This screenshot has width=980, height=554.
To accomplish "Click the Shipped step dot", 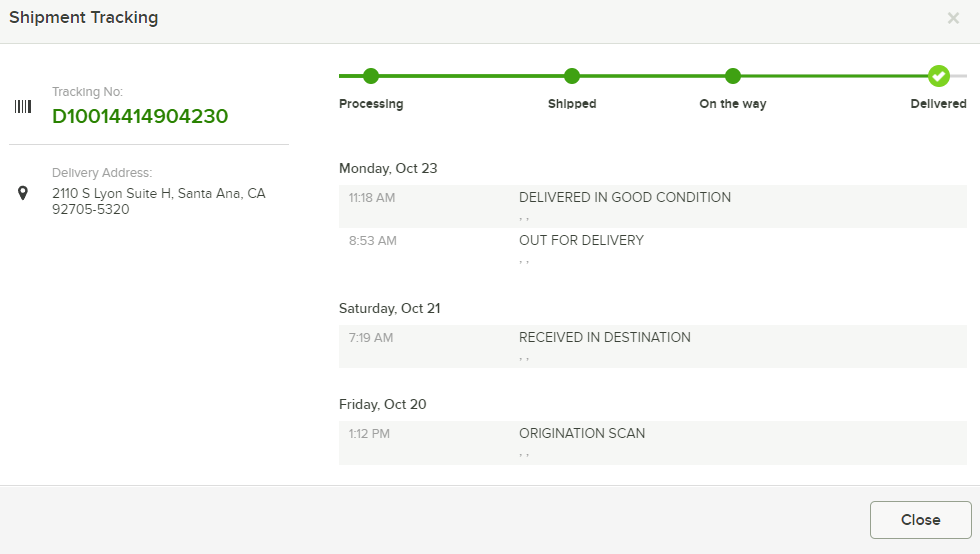I will coord(572,76).
